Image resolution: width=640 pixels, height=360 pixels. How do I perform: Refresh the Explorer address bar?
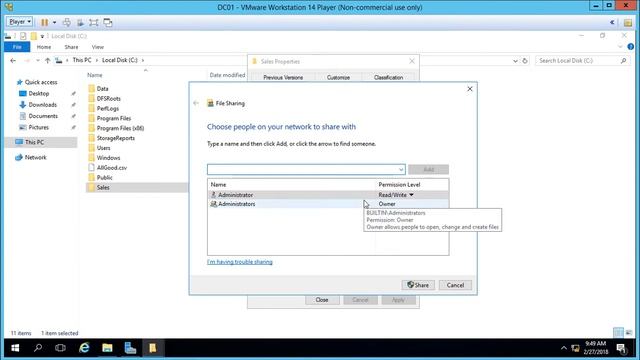525,61
